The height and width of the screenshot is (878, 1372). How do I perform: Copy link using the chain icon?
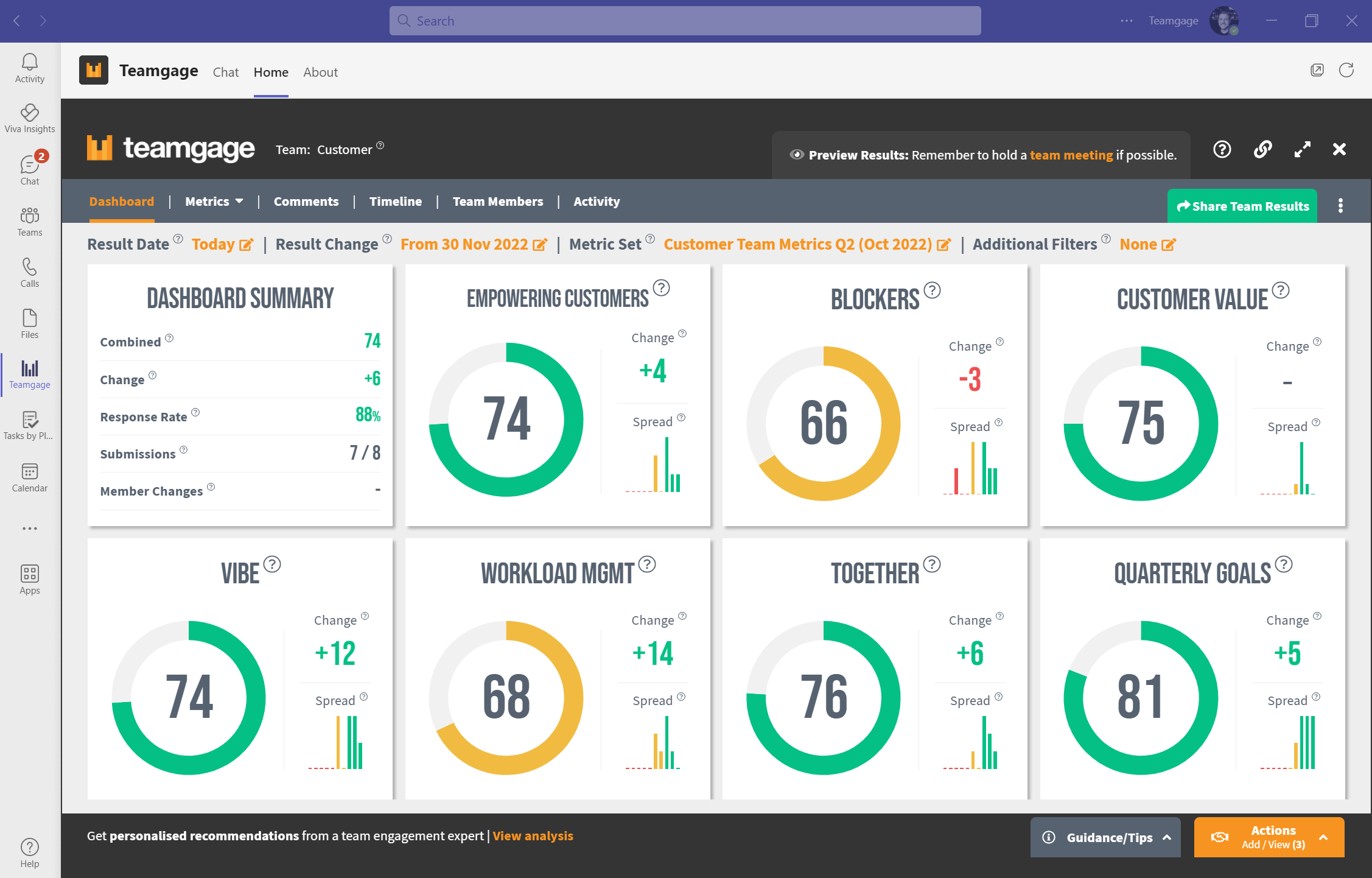(1262, 149)
